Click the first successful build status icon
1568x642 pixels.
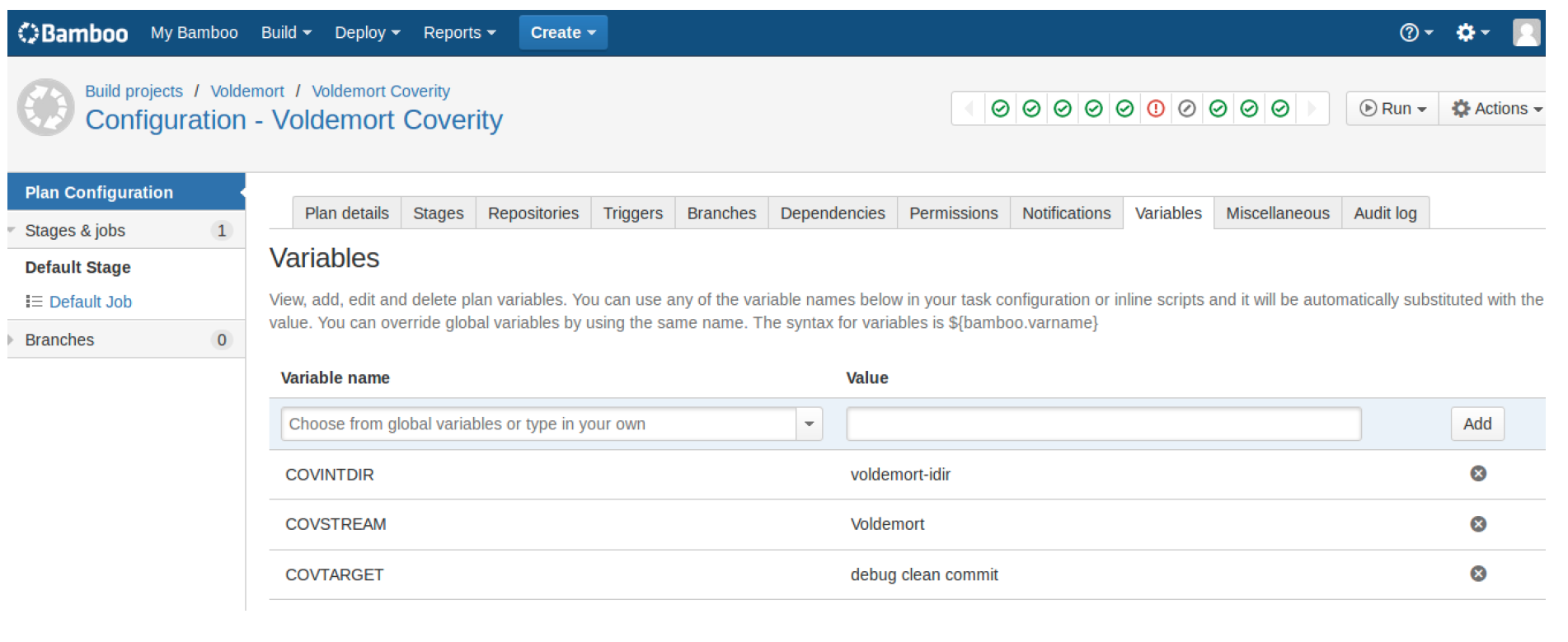pyautogui.click(x=1000, y=109)
